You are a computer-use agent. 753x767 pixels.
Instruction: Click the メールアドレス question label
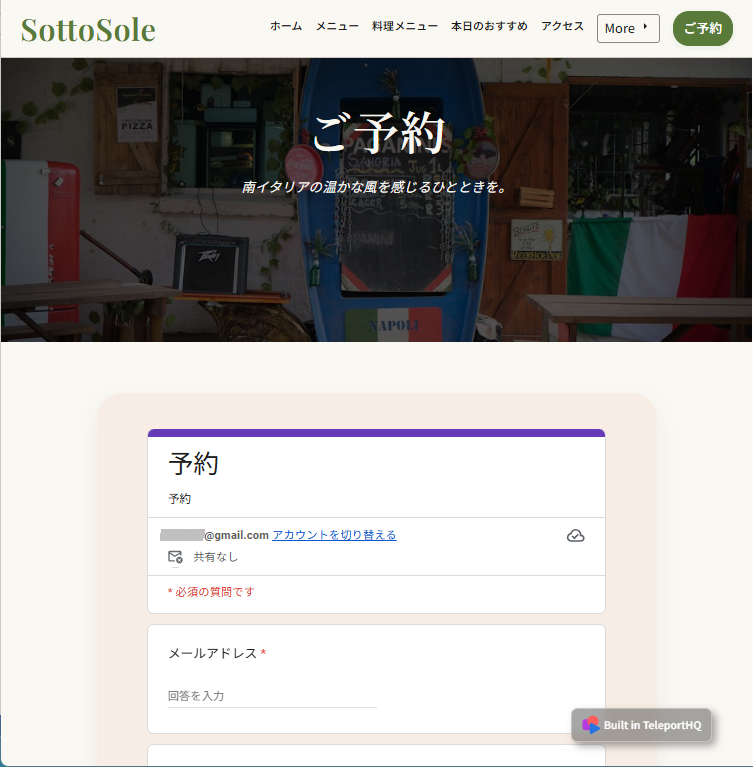(x=213, y=654)
